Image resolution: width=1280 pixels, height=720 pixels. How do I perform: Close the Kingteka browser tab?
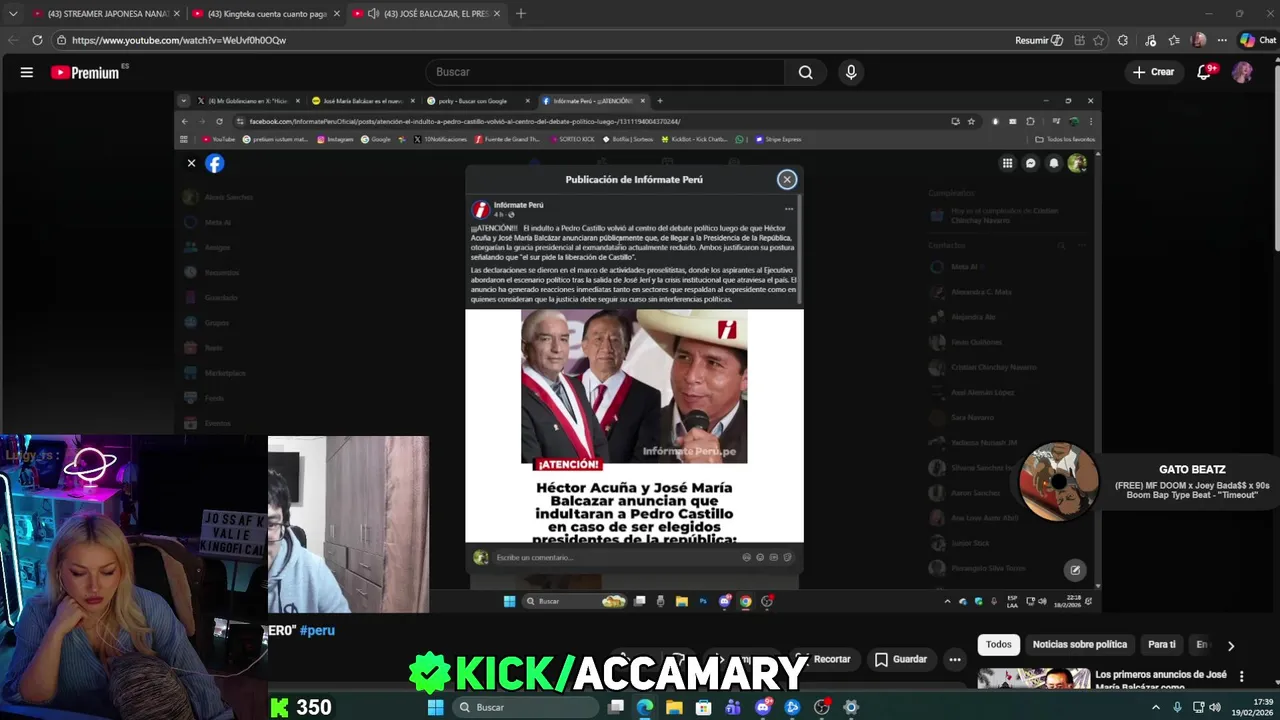[x=336, y=14]
